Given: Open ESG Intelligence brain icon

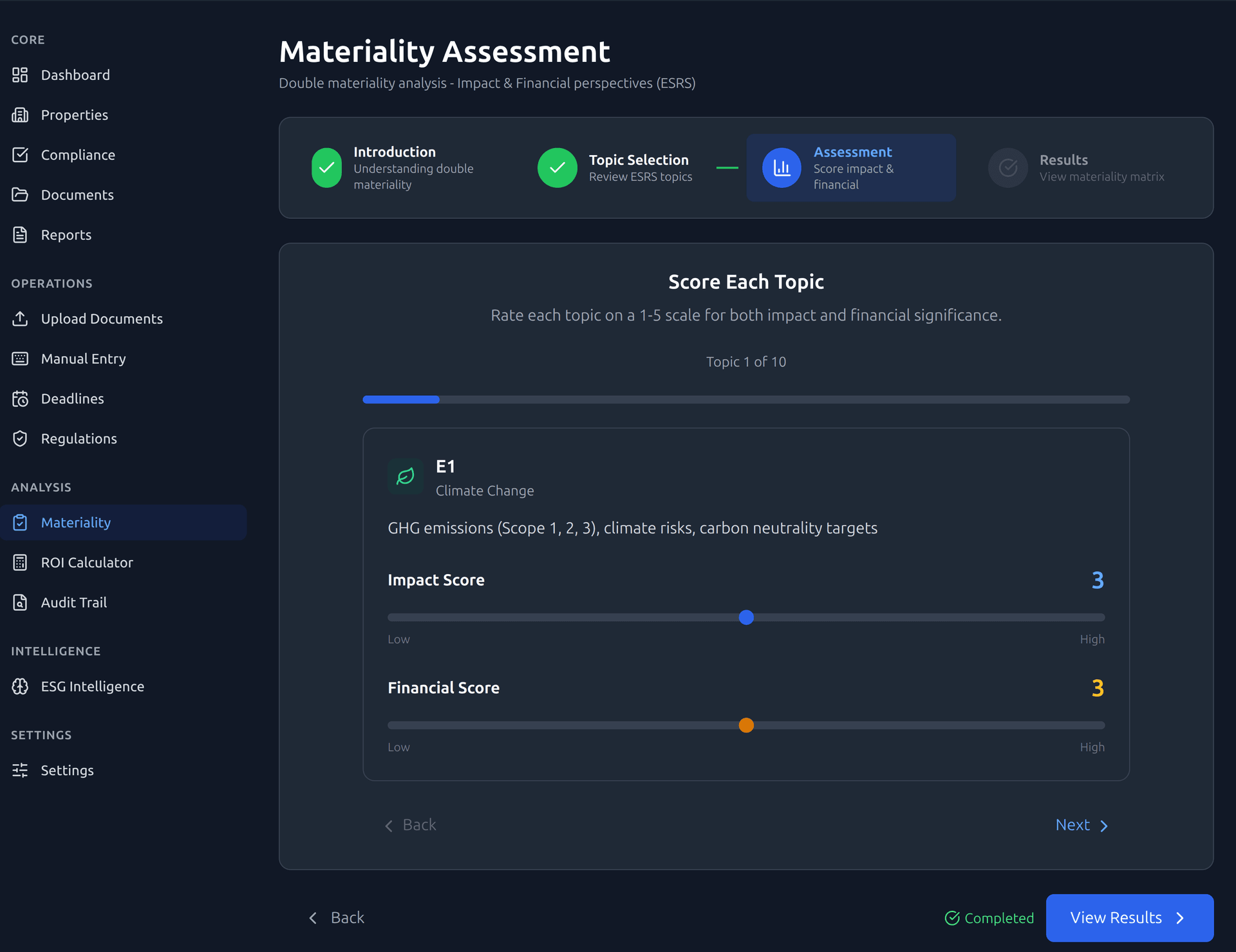Looking at the screenshot, I should click(20, 687).
